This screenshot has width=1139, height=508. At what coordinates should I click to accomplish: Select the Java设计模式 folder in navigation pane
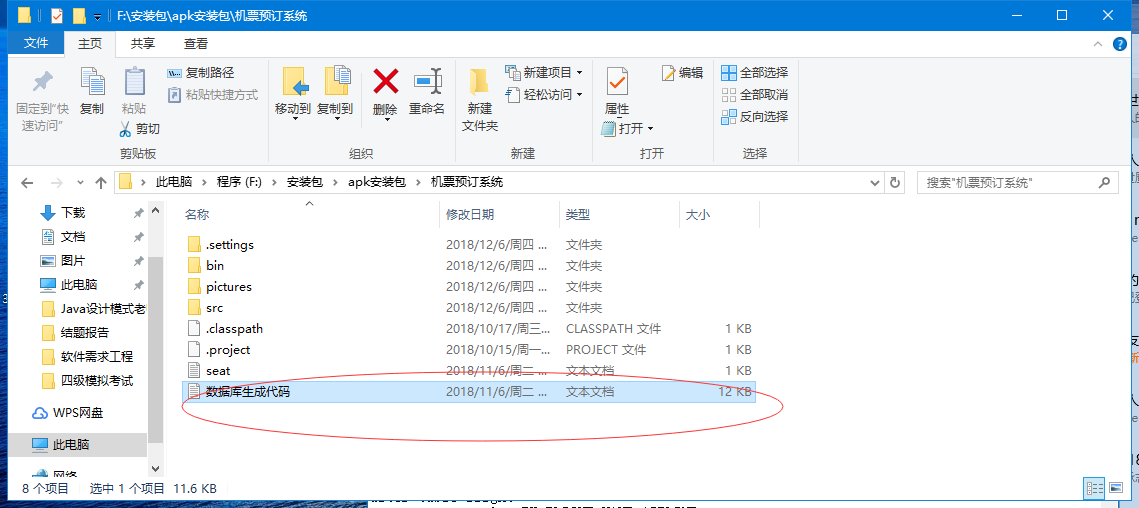pos(93,309)
